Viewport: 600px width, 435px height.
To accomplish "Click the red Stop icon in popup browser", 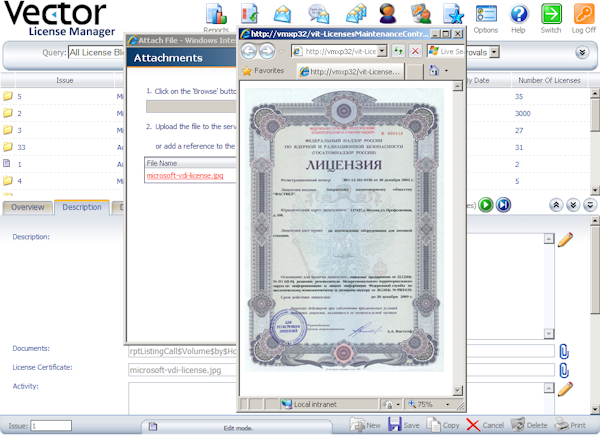I will point(416,51).
